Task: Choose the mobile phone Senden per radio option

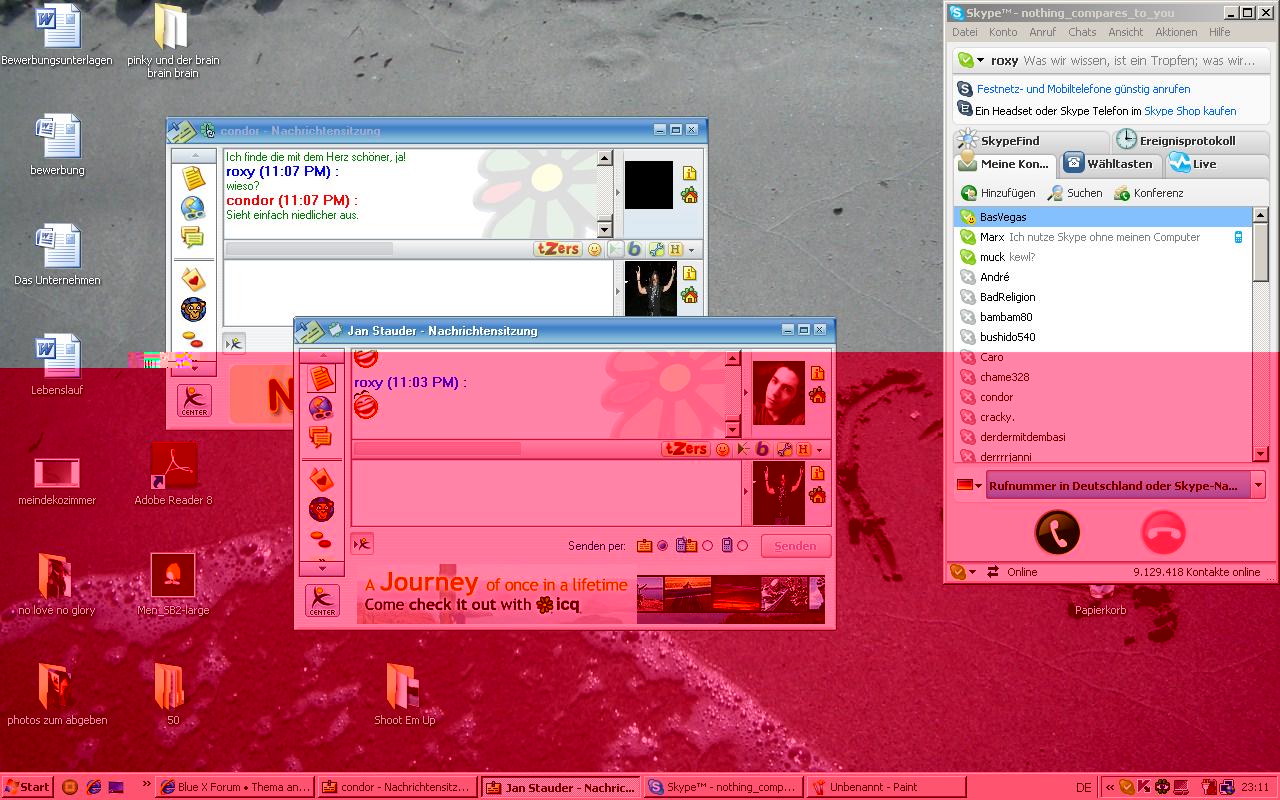Action: tap(743, 546)
